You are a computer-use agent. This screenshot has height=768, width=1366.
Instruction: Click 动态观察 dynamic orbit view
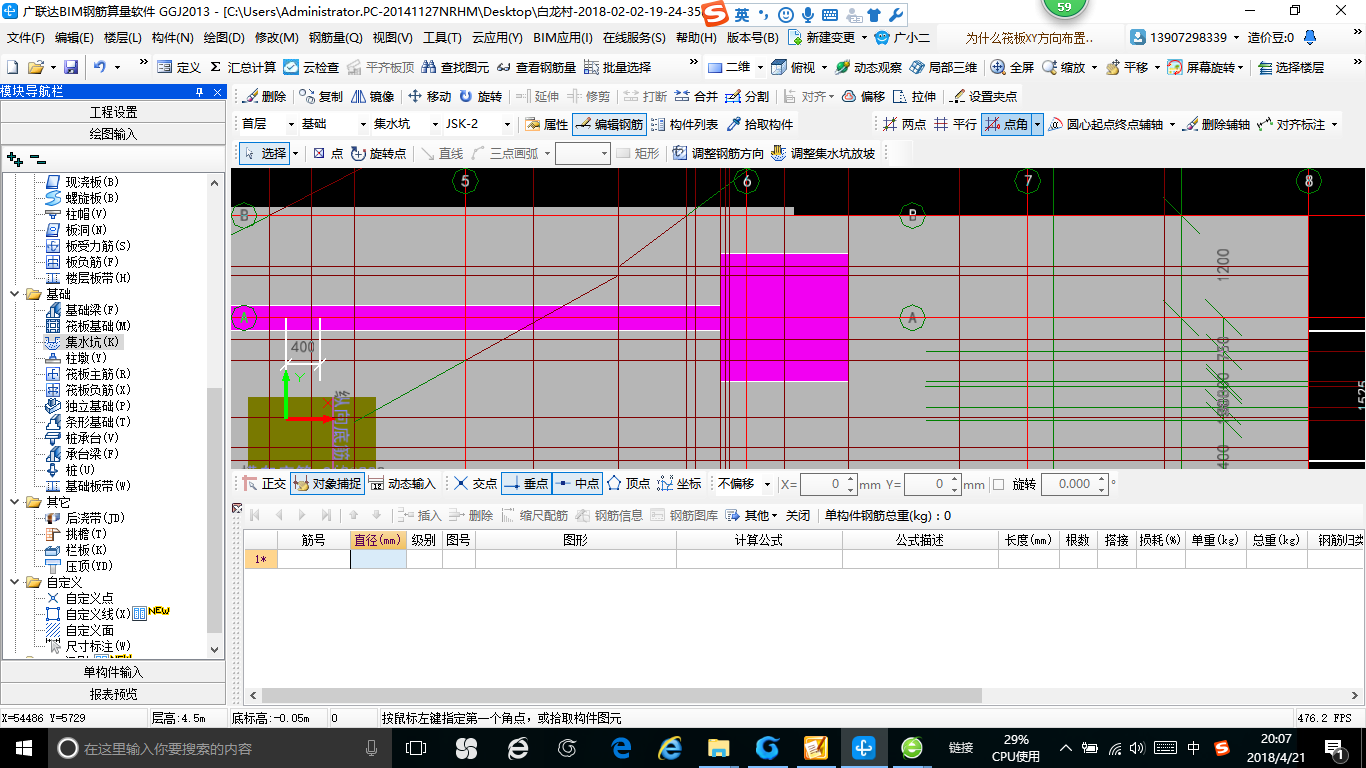point(868,67)
